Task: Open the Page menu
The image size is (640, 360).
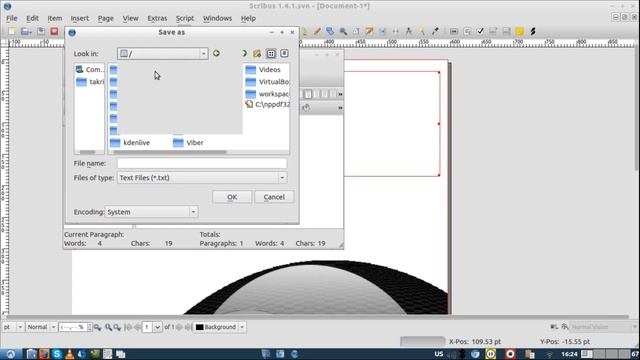Action: (x=106, y=18)
